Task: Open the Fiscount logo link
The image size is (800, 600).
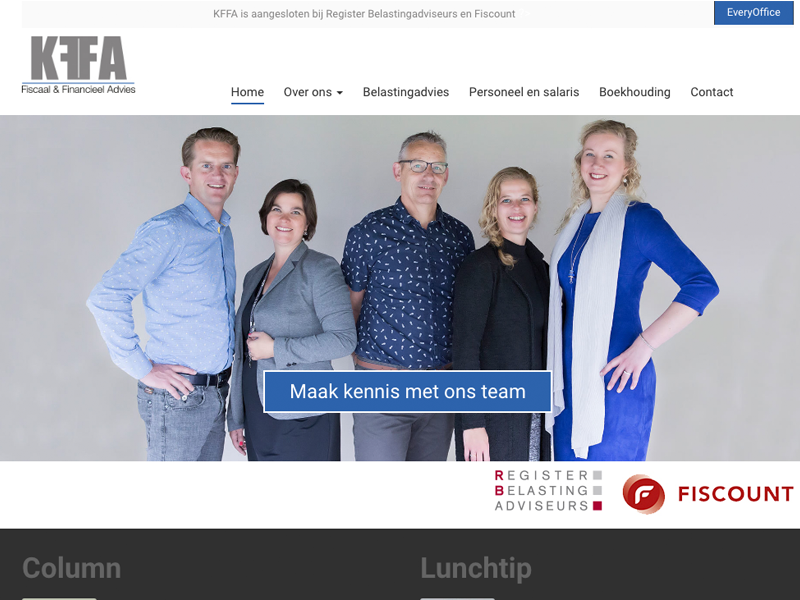Action: click(x=708, y=494)
